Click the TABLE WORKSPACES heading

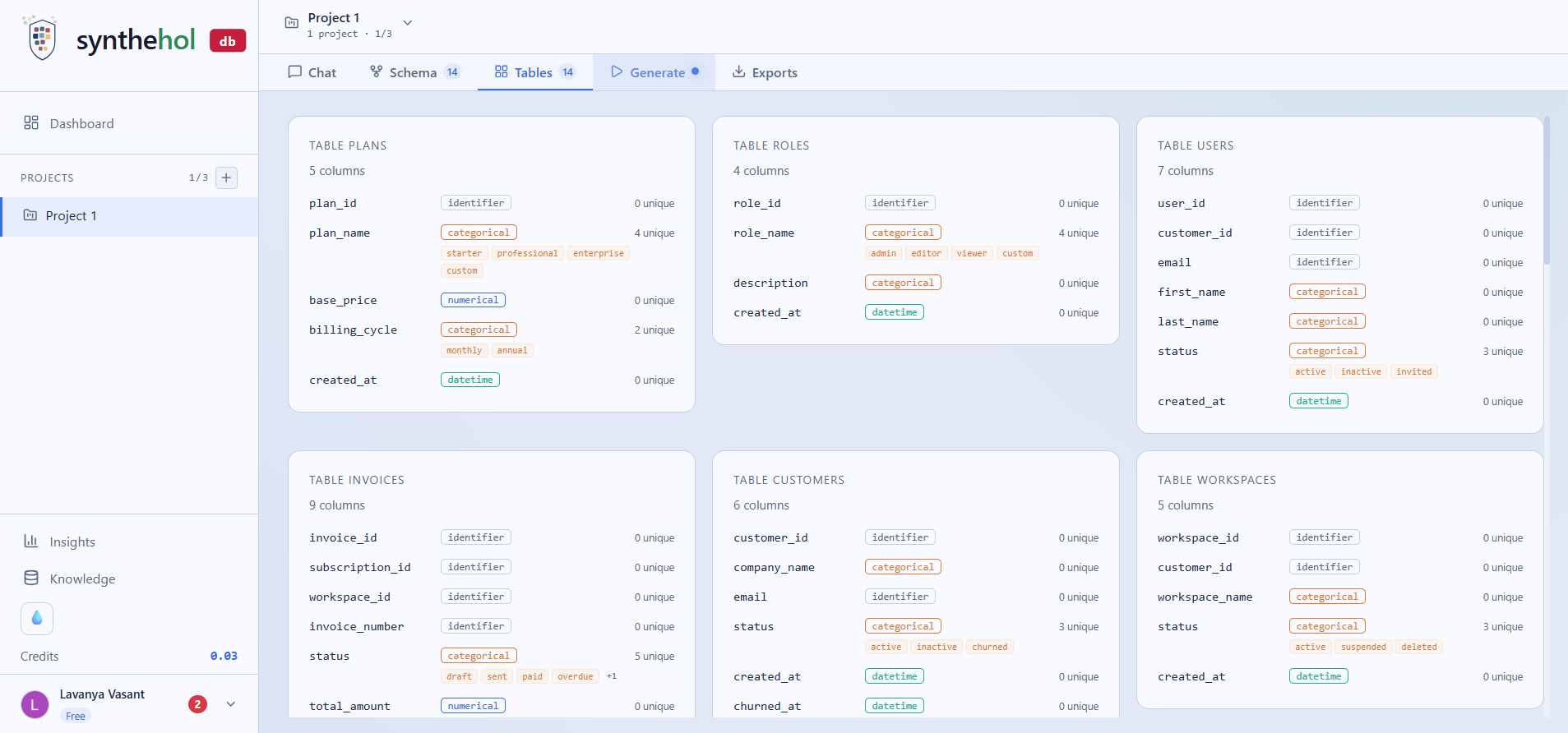(1217, 480)
